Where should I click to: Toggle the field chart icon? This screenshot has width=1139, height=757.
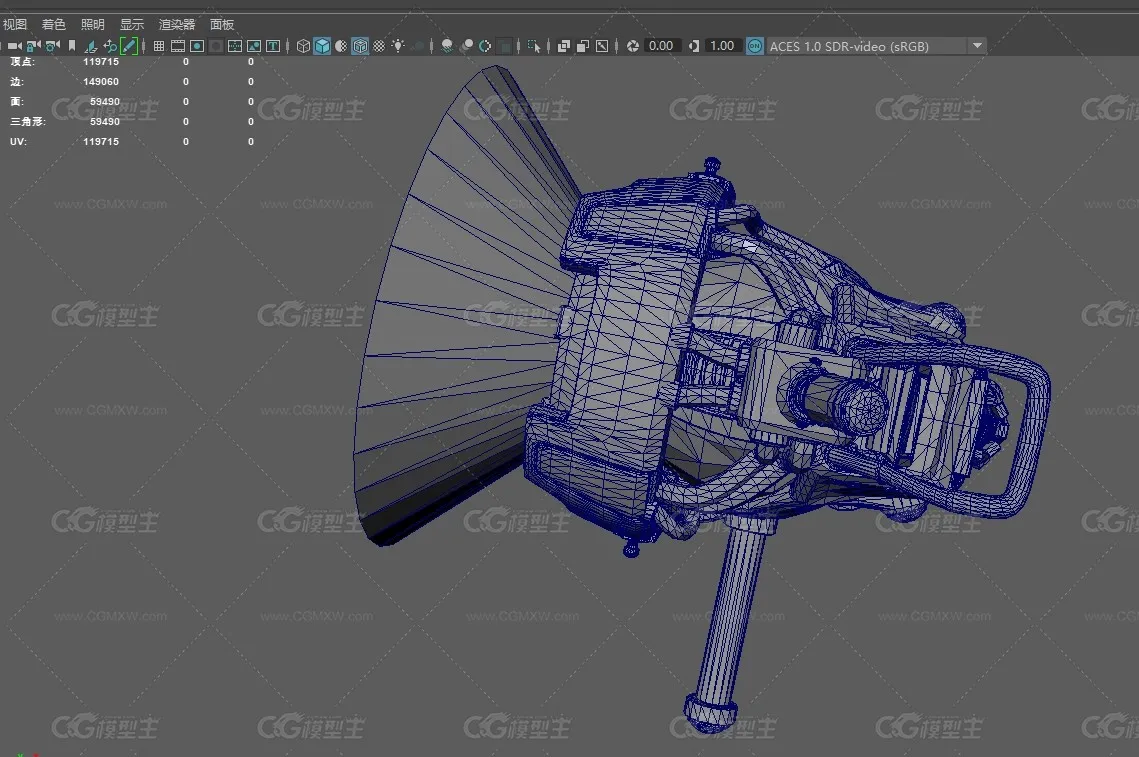pos(235,46)
